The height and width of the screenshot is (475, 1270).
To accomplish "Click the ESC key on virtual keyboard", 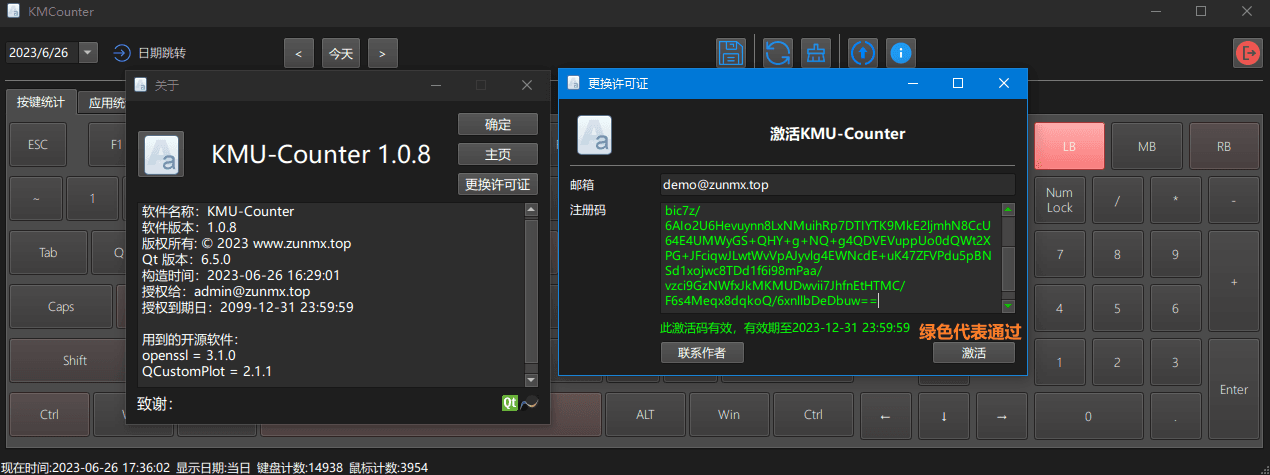I will coord(38,145).
